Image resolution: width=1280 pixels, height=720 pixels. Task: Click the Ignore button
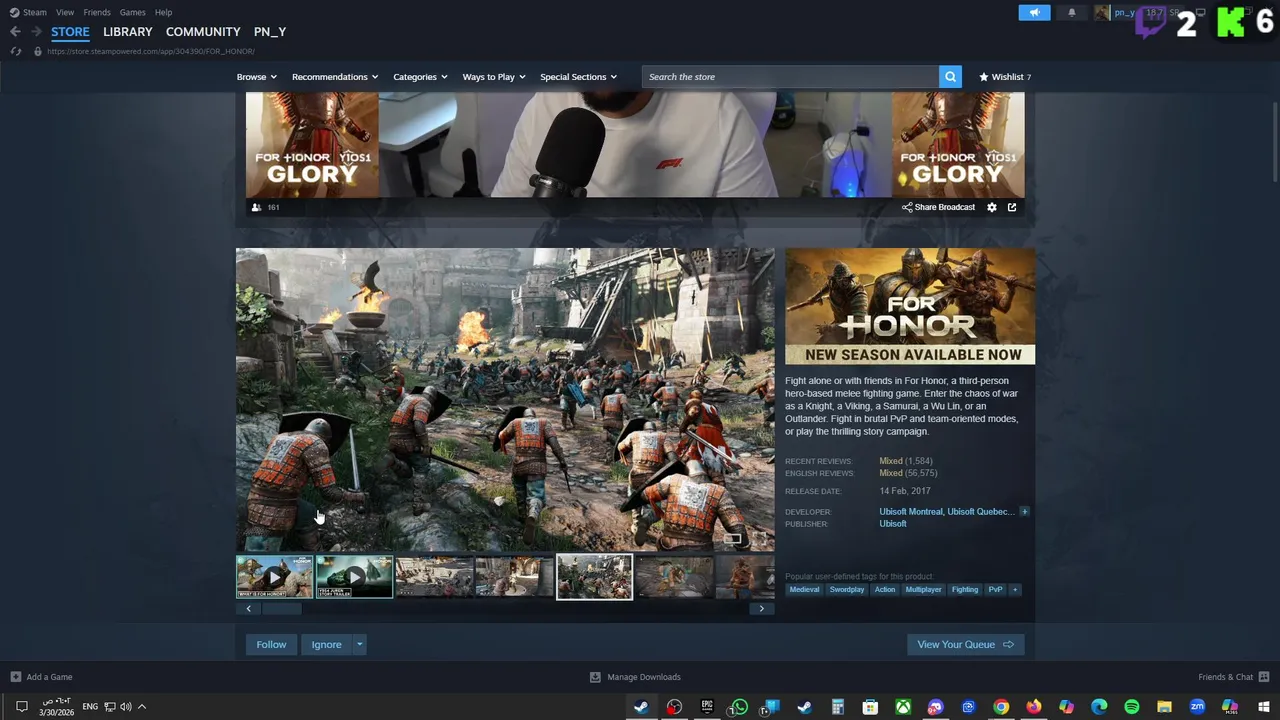click(326, 645)
